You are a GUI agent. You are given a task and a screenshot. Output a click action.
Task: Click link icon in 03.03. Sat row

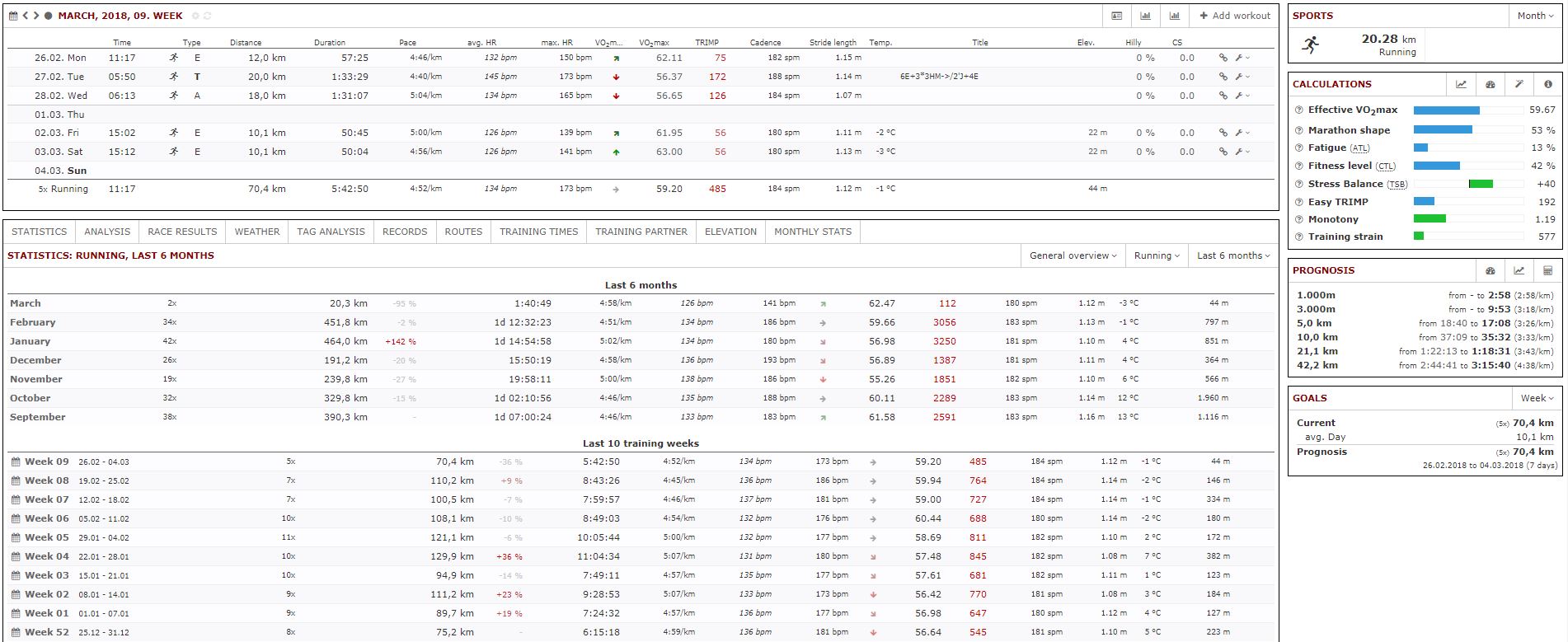tap(1223, 152)
